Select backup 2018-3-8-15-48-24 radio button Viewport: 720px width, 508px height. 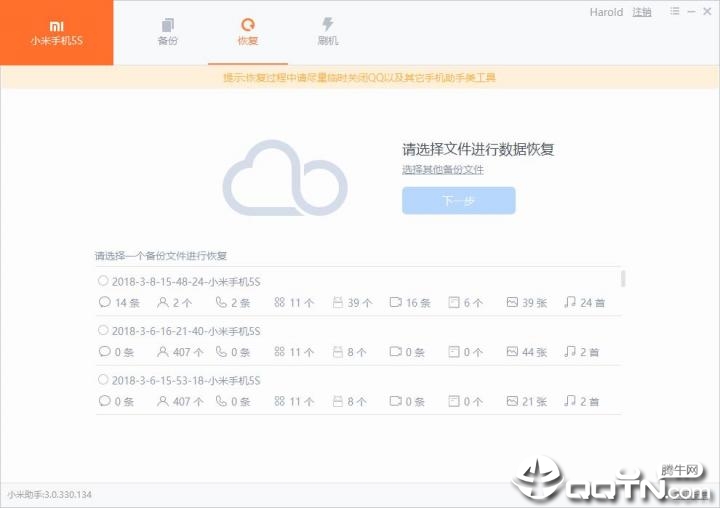click(x=103, y=281)
